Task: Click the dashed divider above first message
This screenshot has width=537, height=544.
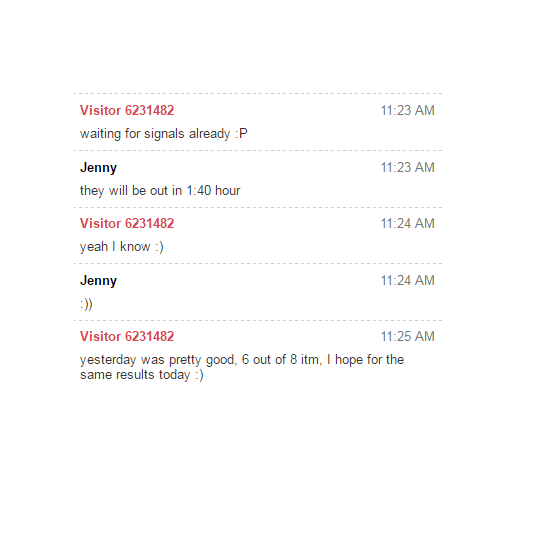Action: 258,93
